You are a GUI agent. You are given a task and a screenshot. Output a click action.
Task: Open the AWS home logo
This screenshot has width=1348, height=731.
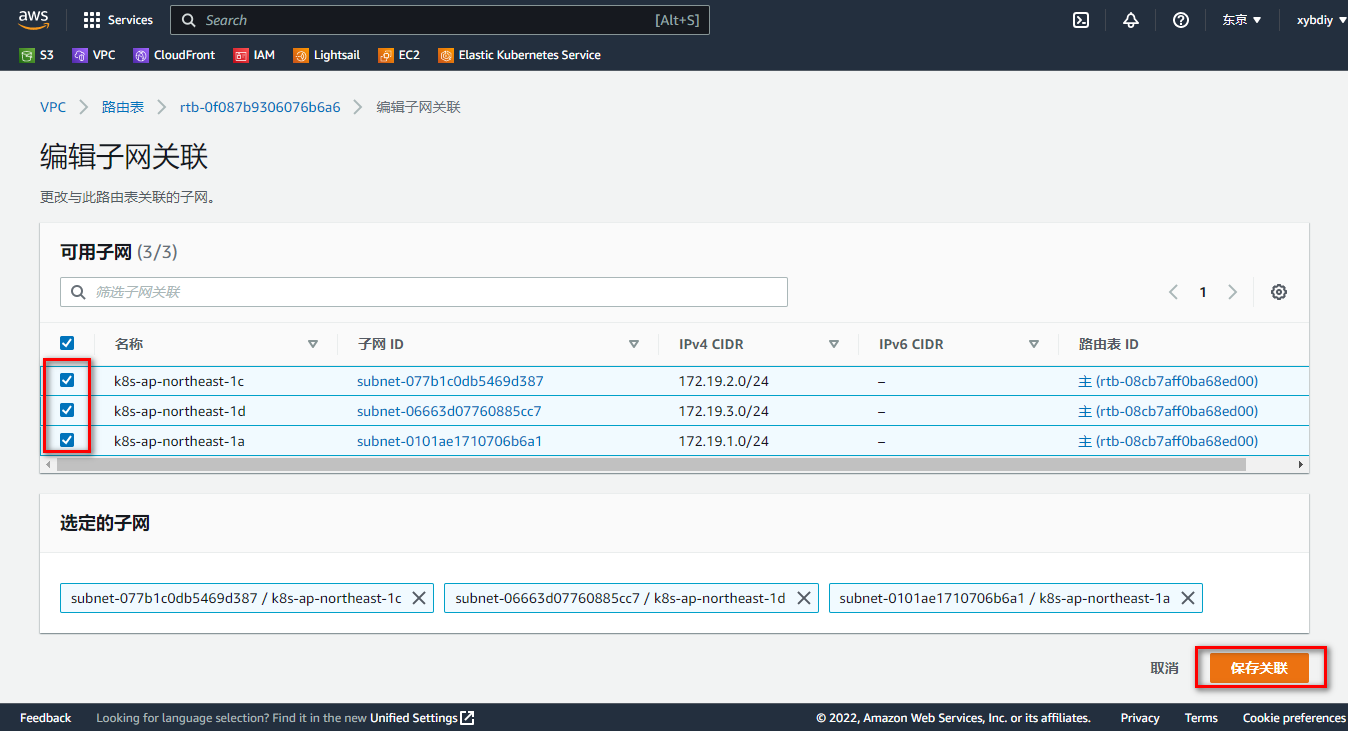pyautogui.click(x=33, y=20)
